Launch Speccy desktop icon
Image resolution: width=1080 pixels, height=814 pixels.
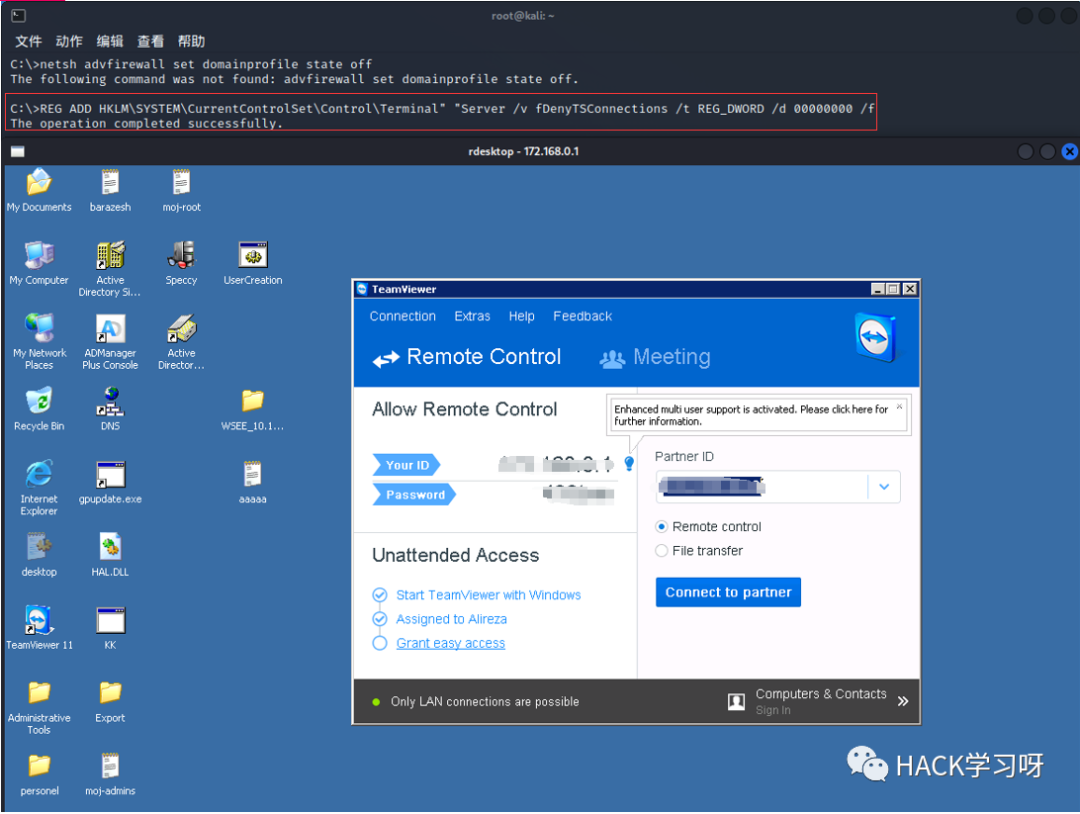point(182,255)
